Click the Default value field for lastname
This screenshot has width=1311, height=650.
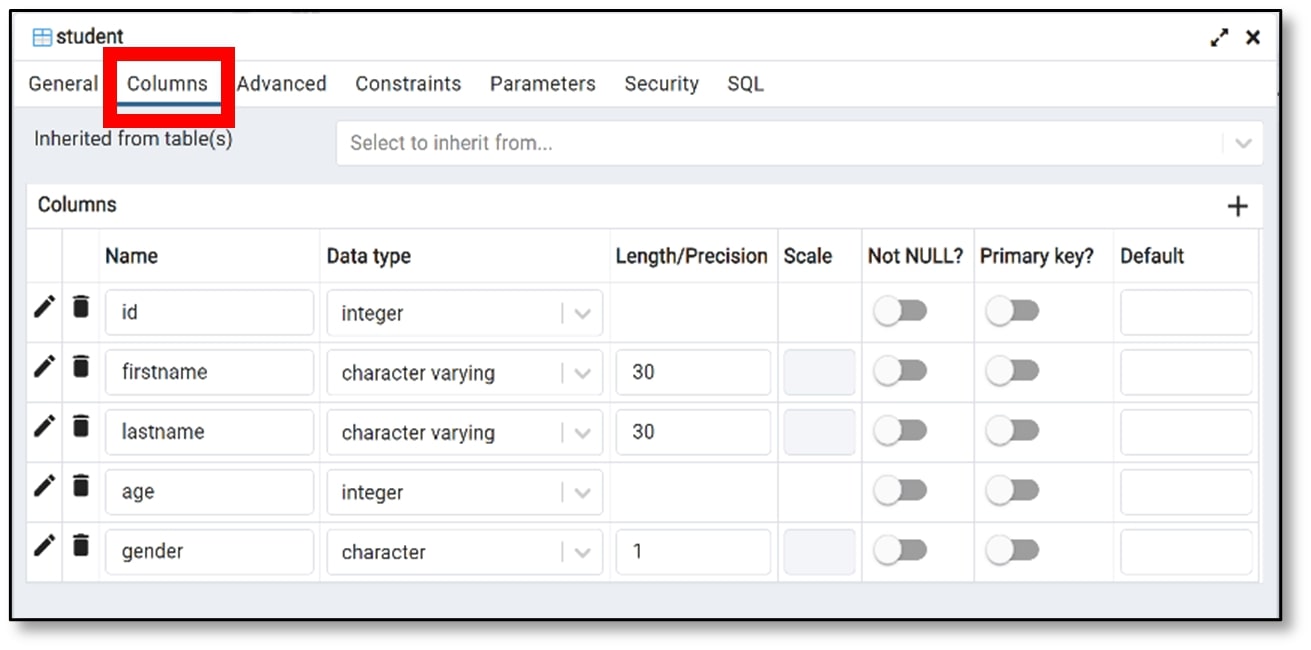[1186, 432]
